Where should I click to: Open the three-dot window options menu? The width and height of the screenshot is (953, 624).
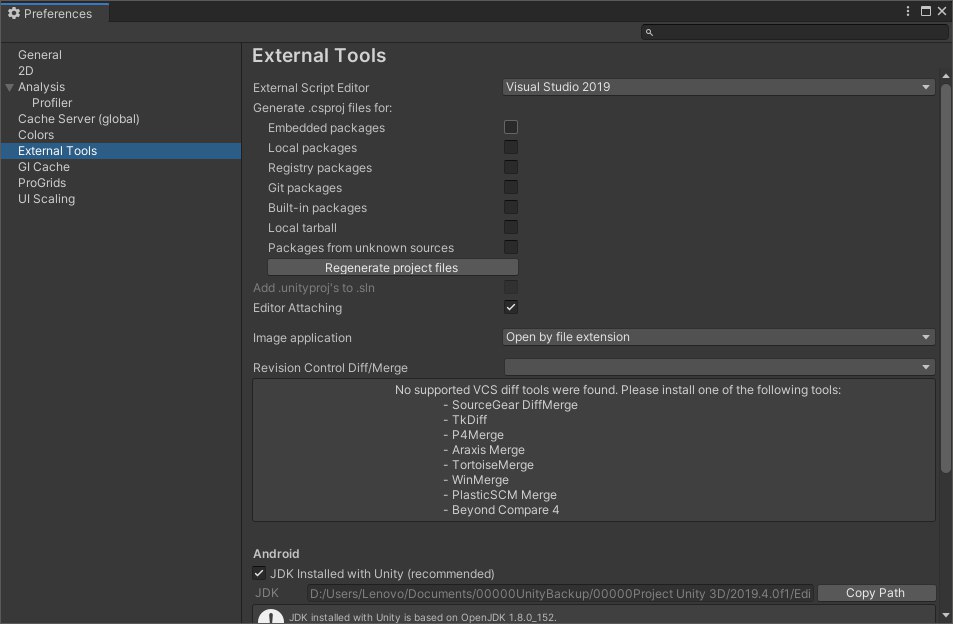(x=907, y=11)
